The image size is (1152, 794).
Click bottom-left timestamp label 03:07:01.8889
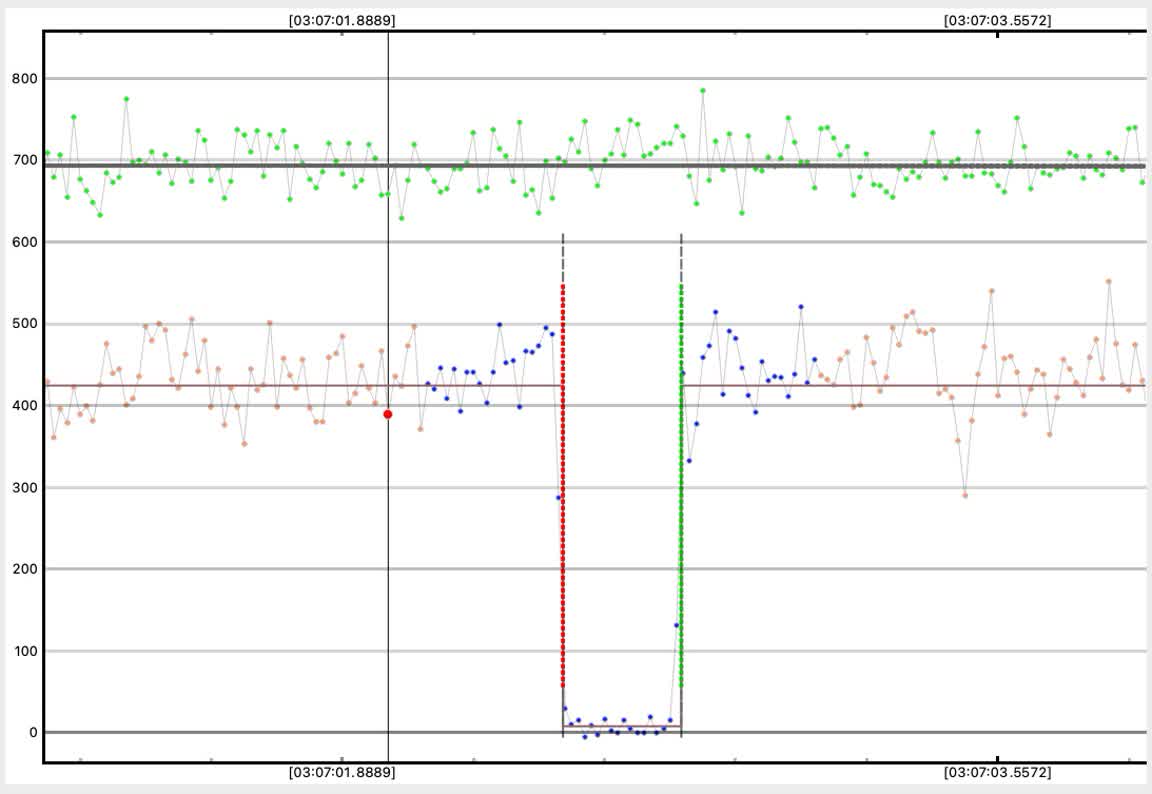pyautogui.click(x=341, y=773)
